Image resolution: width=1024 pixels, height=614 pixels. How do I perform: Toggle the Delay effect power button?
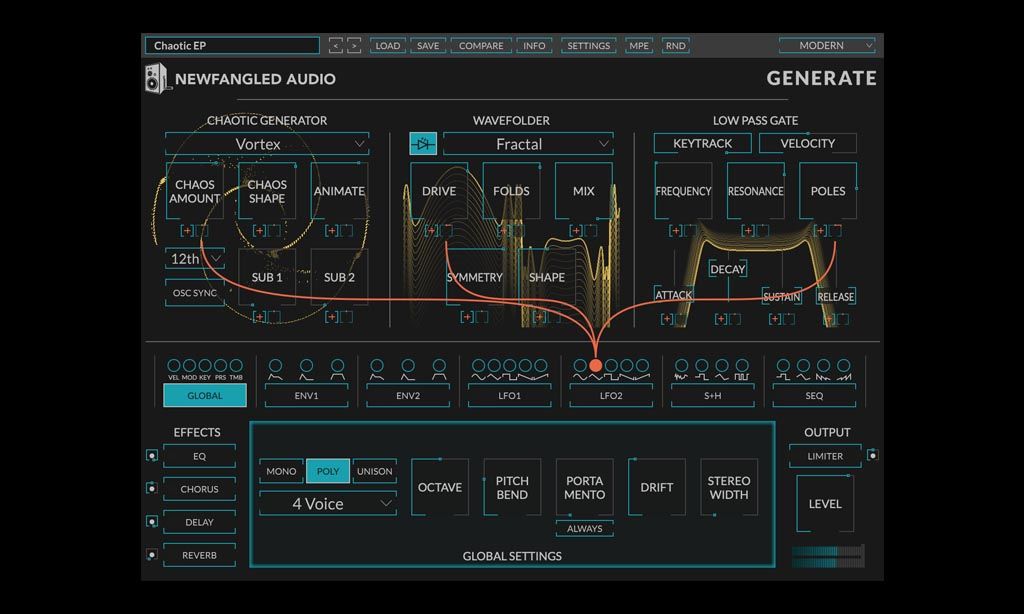[152, 521]
